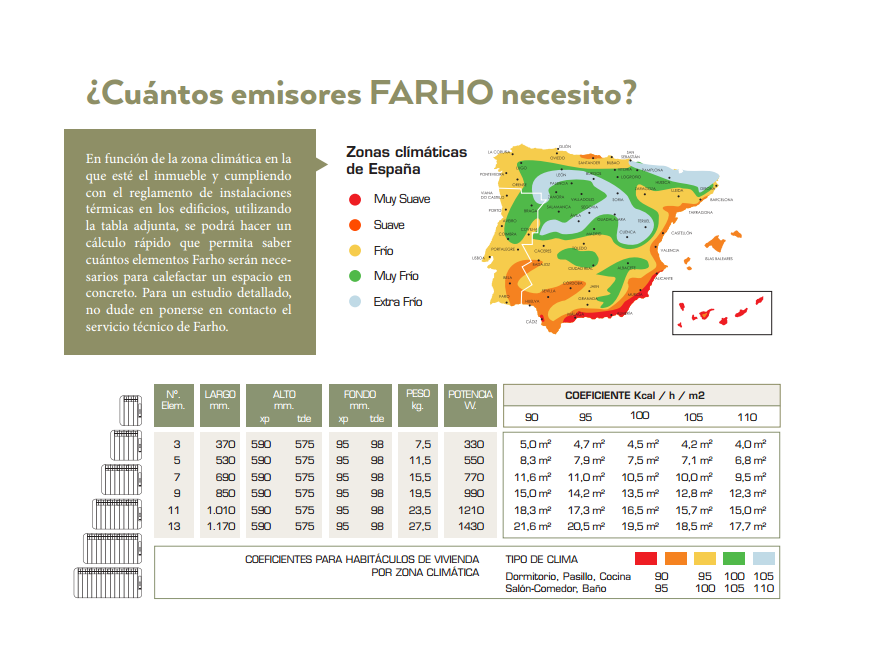
Task: Click the olive paragraph box about zona climática
Action: click(190, 242)
